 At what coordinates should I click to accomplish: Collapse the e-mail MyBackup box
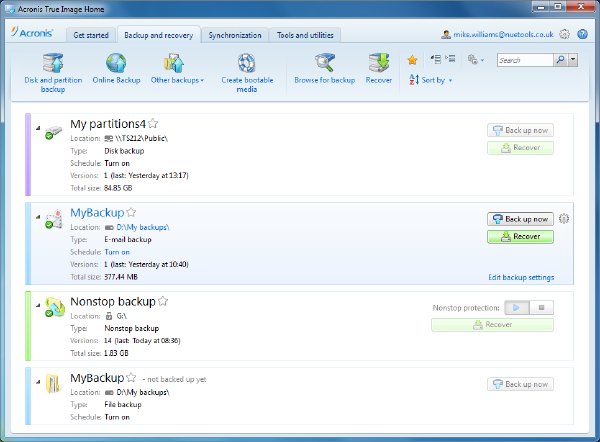pos(38,217)
